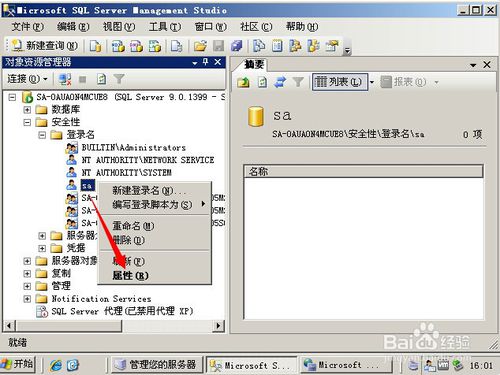Image resolution: width=500 pixels, height=375 pixels.
Task: Click the Filter funnel icon in Object Explorer
Action: (x=119, y=79)
